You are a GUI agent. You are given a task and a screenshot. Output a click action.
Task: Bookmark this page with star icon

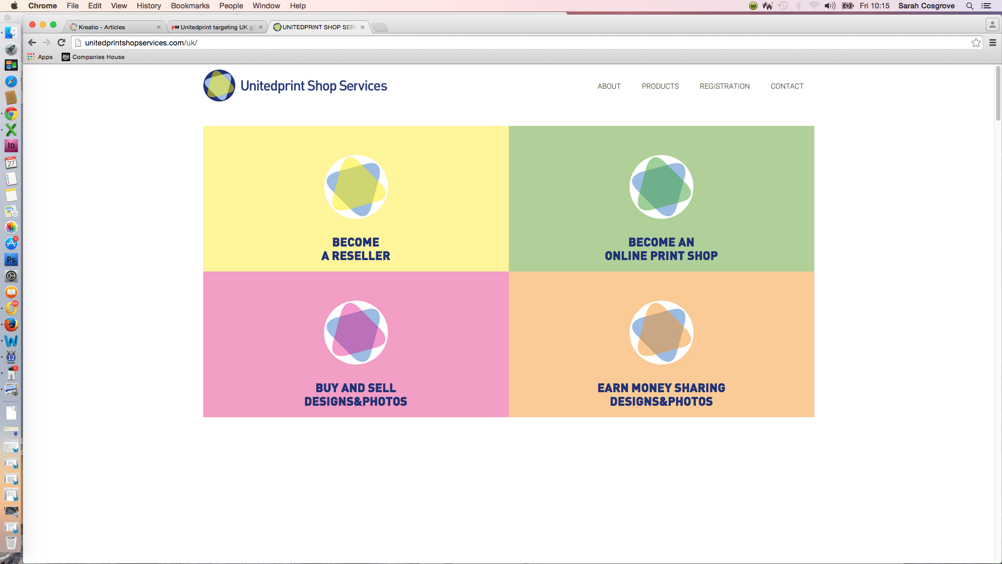pos(976,43)
